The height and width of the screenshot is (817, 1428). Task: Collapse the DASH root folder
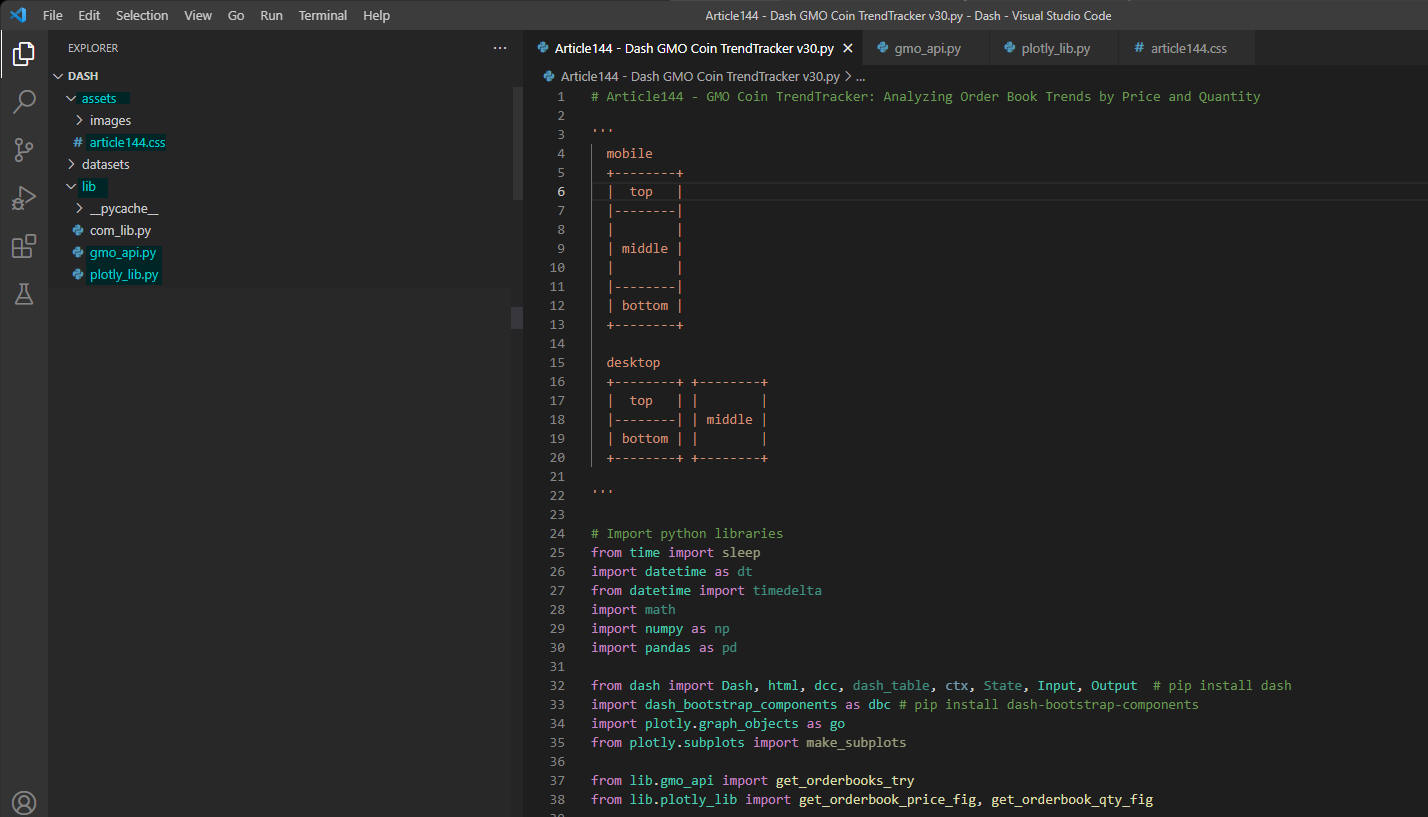(59, 76)
